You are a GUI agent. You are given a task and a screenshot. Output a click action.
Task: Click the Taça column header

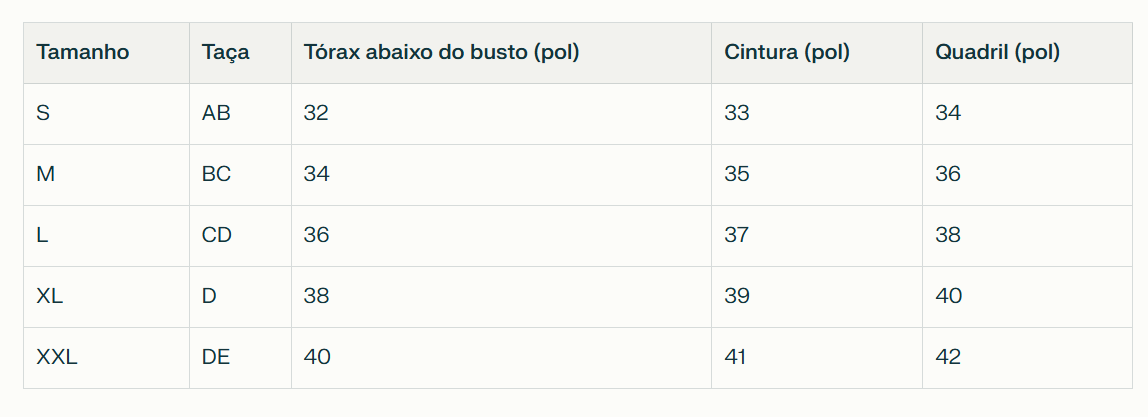click(226, 53)
